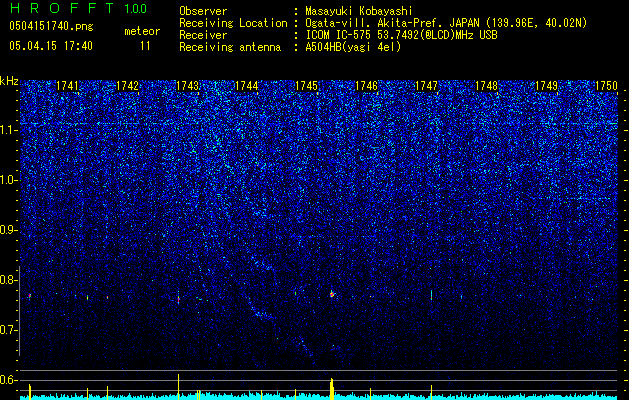Click the 'Receiving antenna' label
Image resolution: width=629 pixels, height=400 pixels.
click(230, 47)
